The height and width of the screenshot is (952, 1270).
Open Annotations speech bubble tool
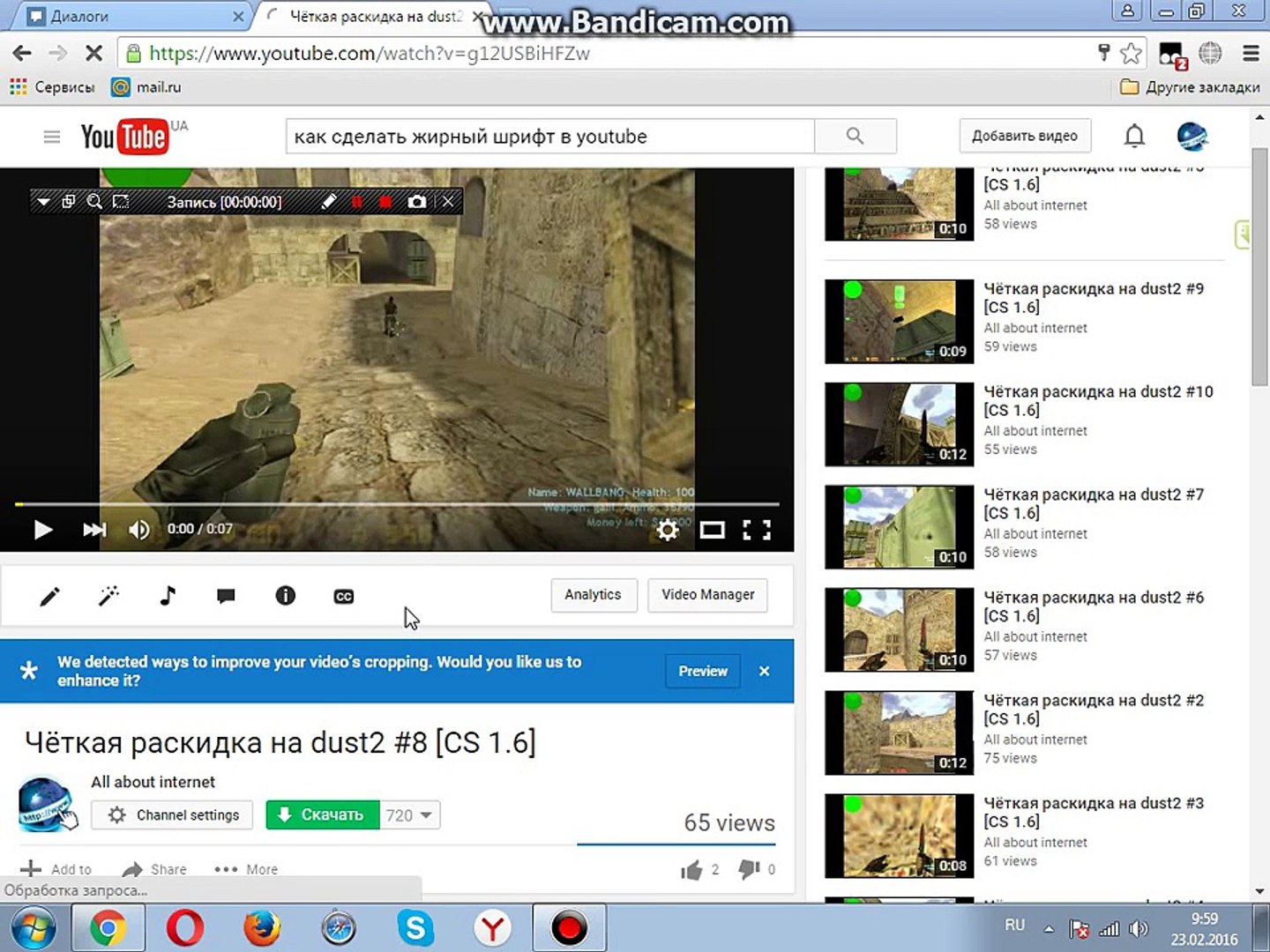tap(226, 597)
